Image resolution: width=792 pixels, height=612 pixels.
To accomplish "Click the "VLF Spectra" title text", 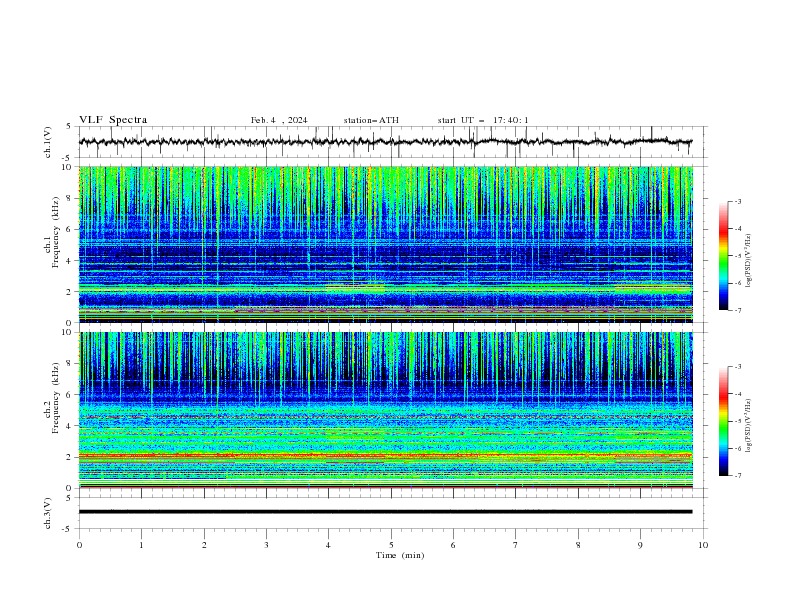I will point(113,120).
